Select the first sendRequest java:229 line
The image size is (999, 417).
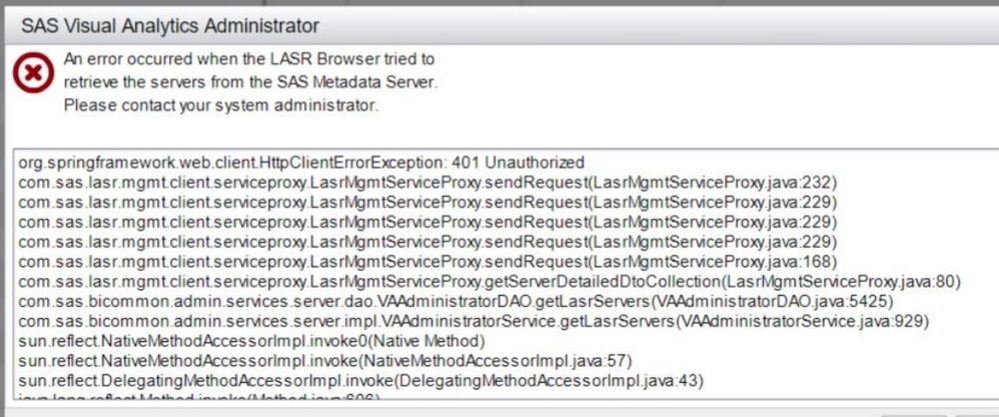click(427, 202)
